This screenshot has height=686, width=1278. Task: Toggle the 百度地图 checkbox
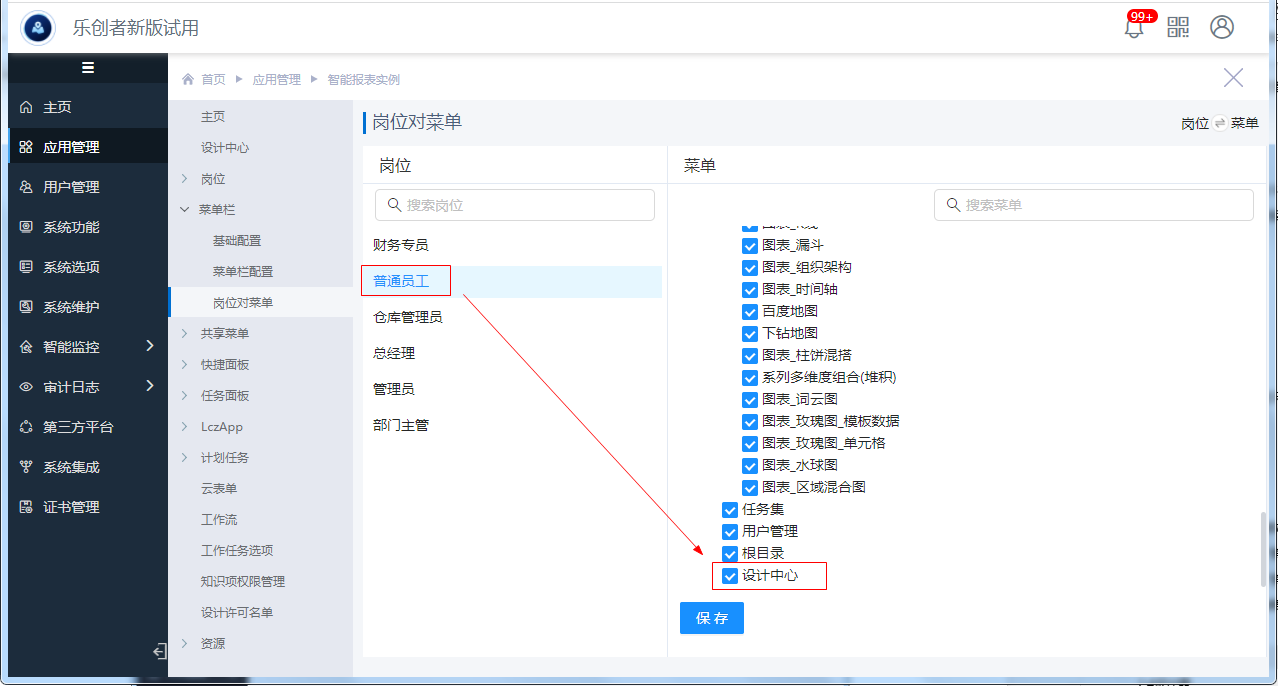(750, 311)
